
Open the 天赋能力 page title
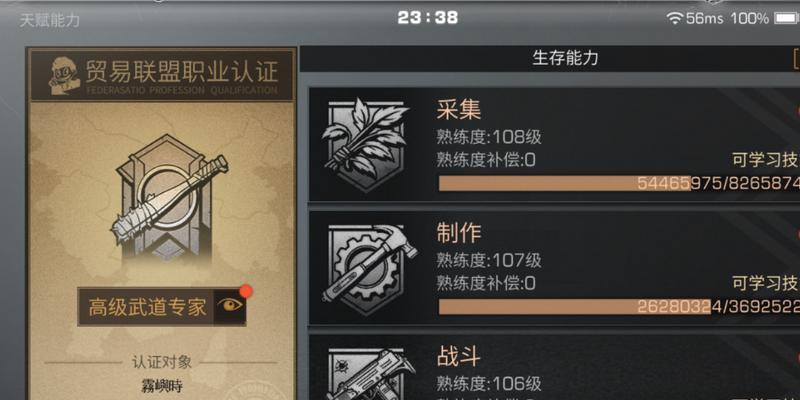point(50,20)
